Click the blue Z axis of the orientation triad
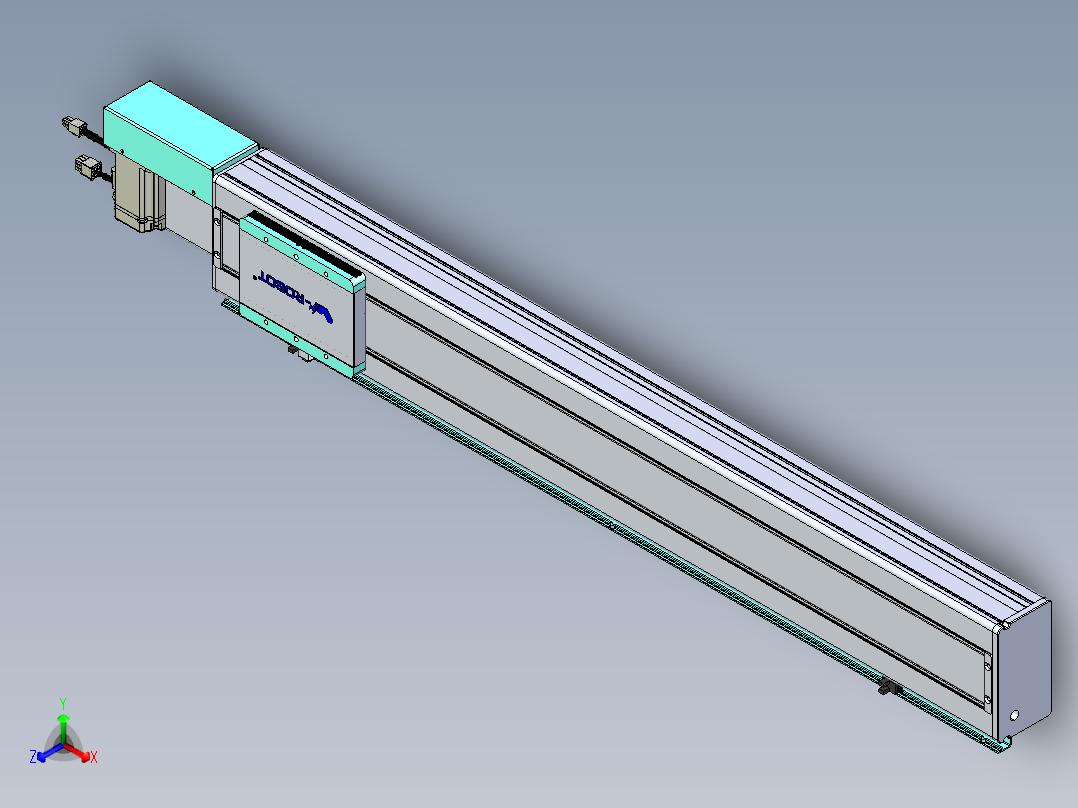This screenshot has width=1078, height=808. pos(46,754)
